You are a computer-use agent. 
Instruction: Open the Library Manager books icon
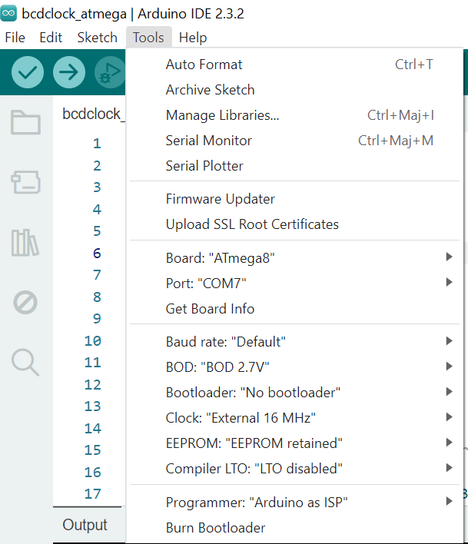click(x=25, y=242)
